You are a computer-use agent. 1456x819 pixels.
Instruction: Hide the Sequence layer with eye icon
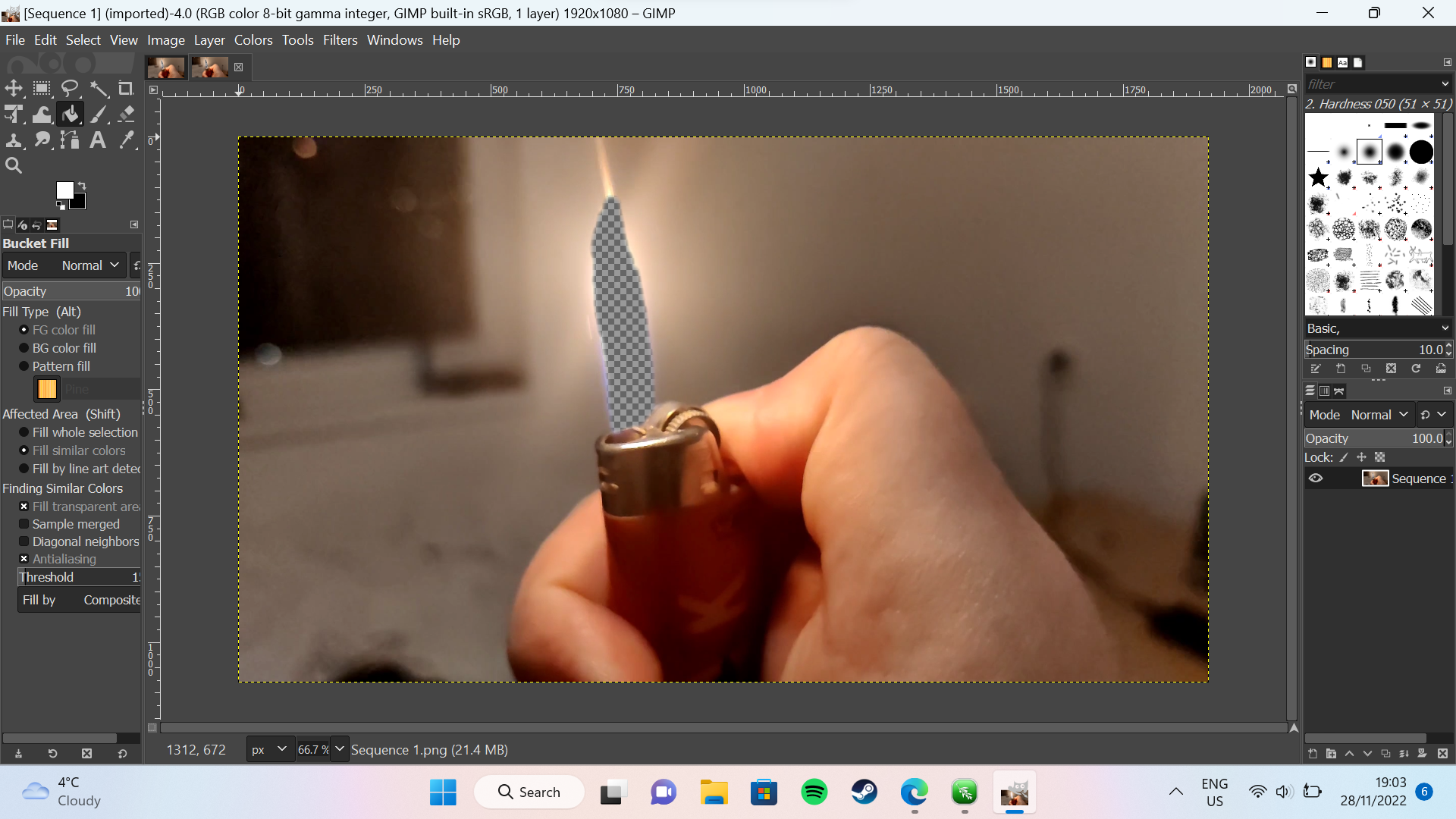[1316, 479]
